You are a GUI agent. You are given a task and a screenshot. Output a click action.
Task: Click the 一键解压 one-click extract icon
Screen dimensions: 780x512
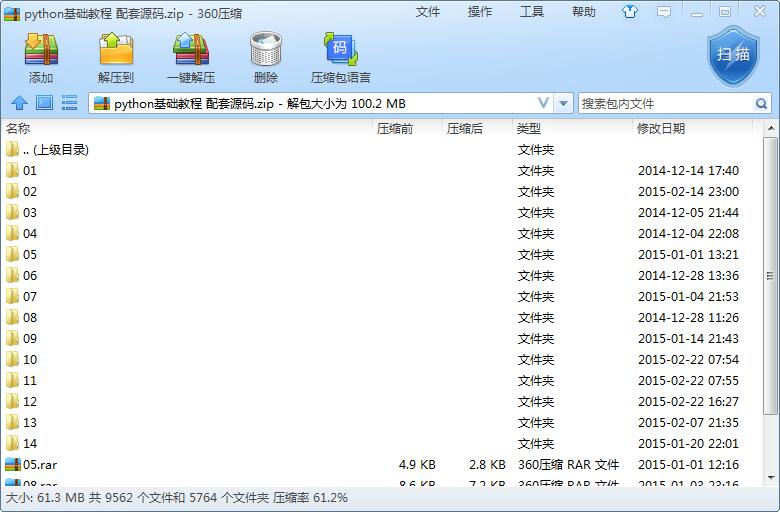click(191, 49)
